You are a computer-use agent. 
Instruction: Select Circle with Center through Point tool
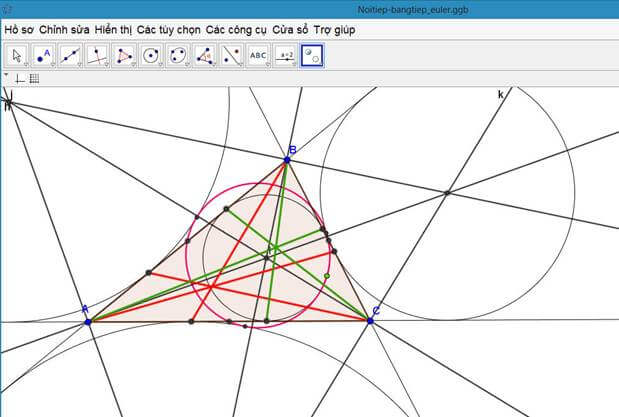151,56
